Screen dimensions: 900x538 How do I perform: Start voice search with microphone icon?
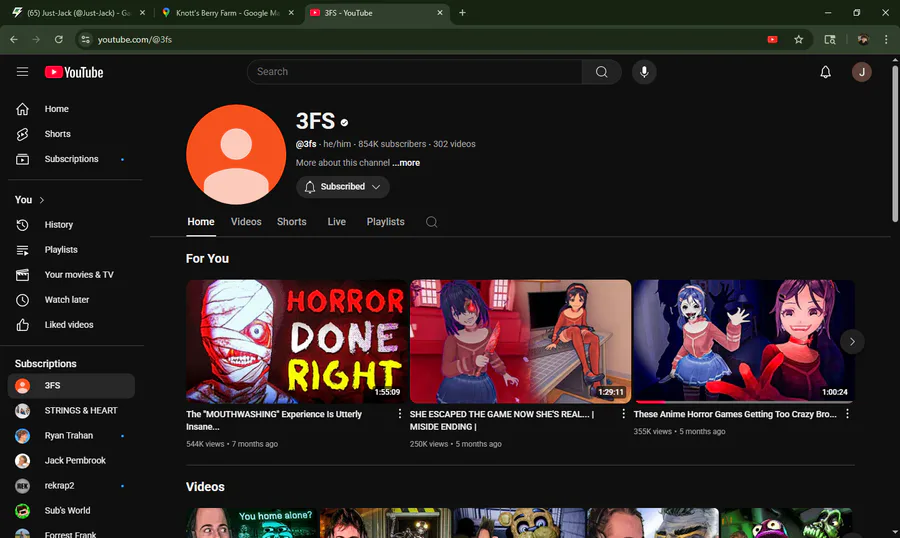(644, 72)
